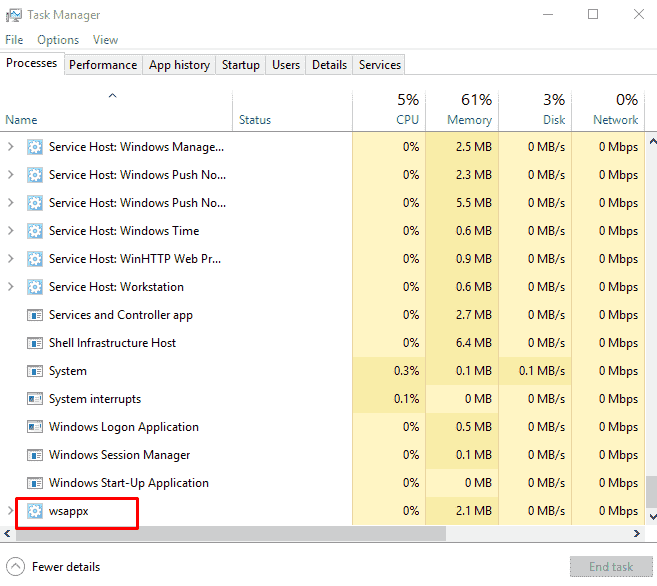Click the System interrupts icon
Viewport: 657px width, 586px height.
35,399
